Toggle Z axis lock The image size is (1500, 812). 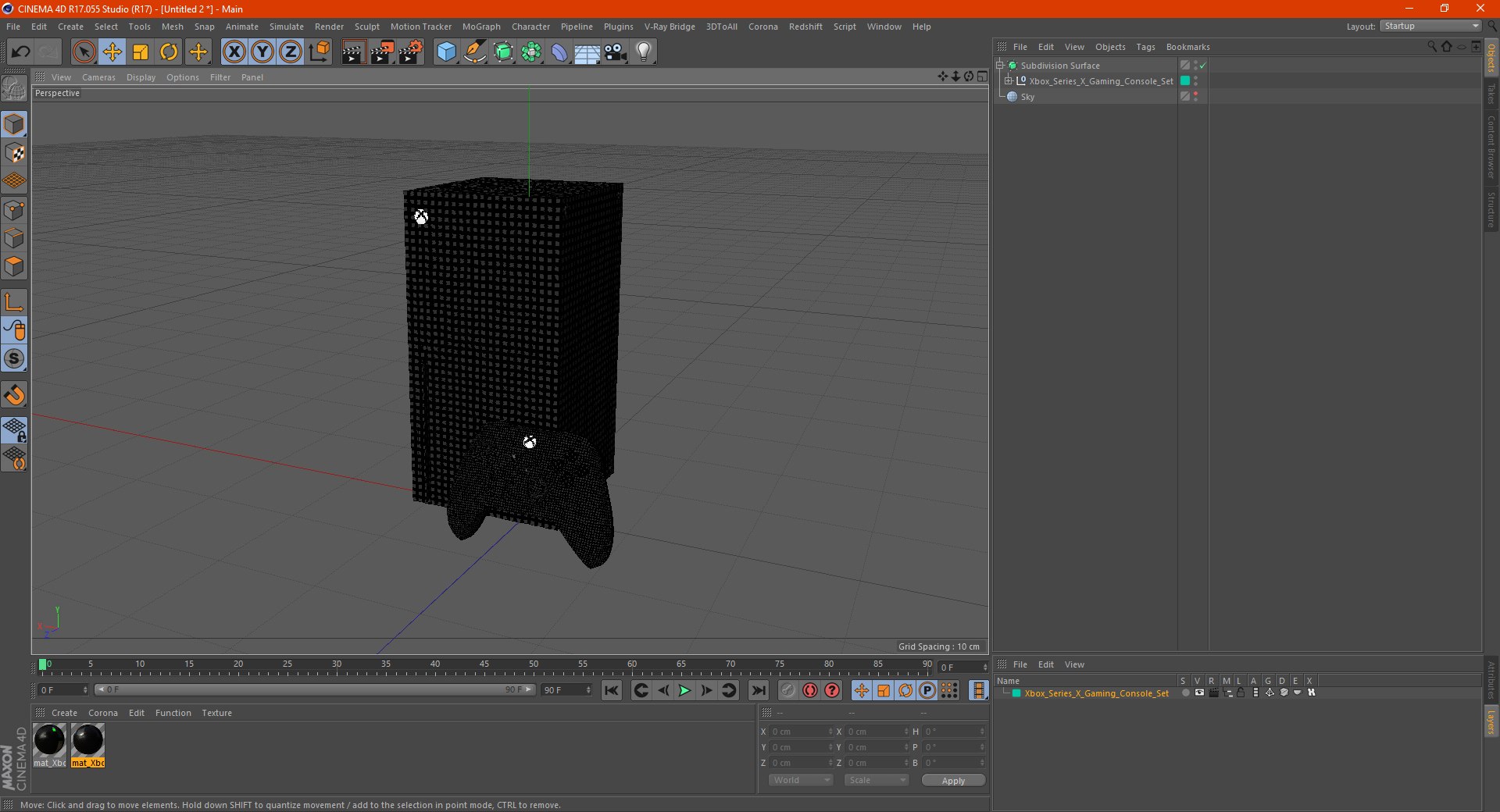click(291, 52)
